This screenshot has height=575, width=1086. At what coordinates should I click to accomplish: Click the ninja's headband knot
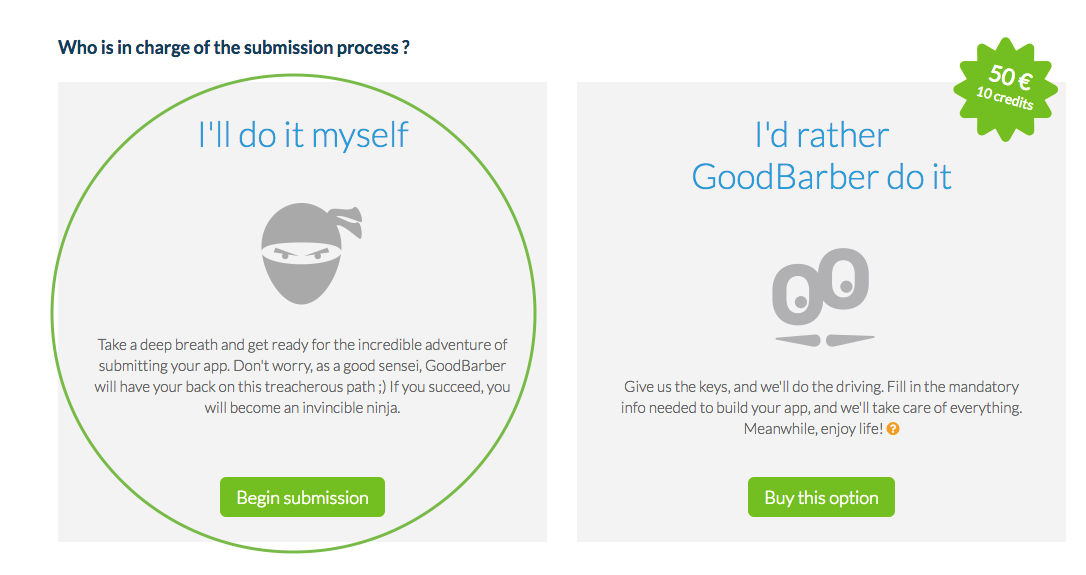point(348,221)
